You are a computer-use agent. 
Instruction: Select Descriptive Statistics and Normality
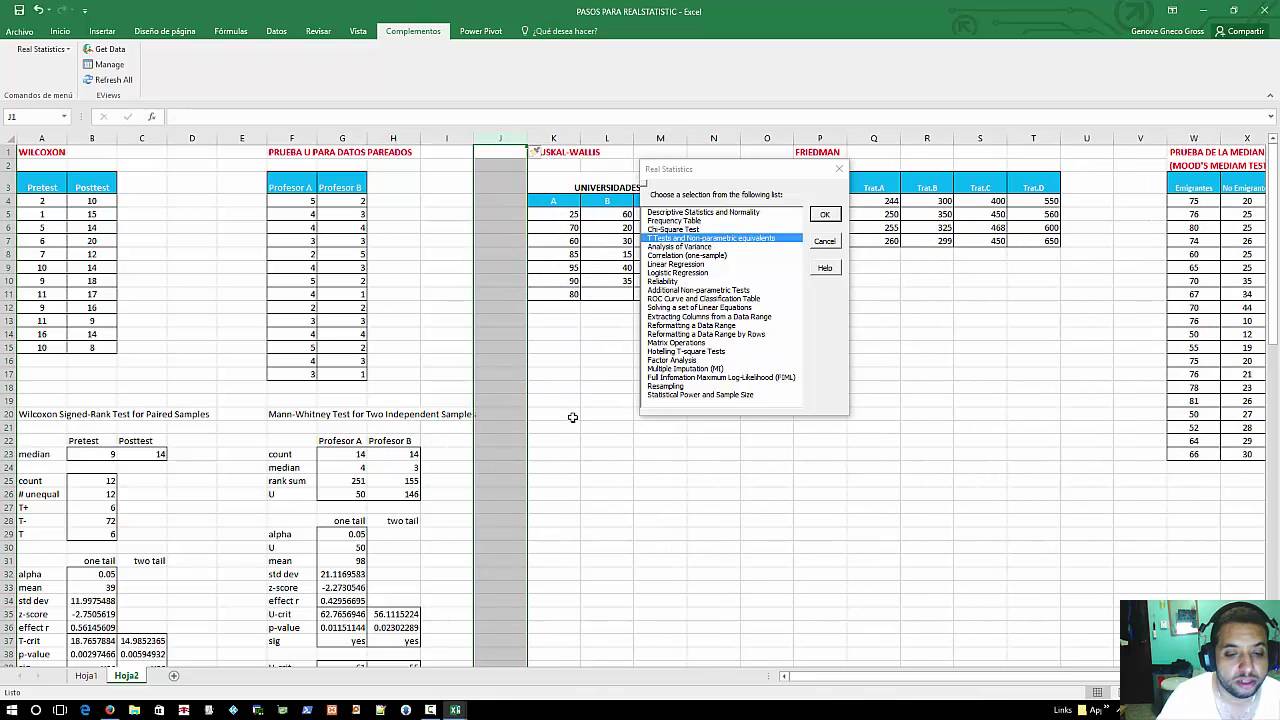coord(703,212)
